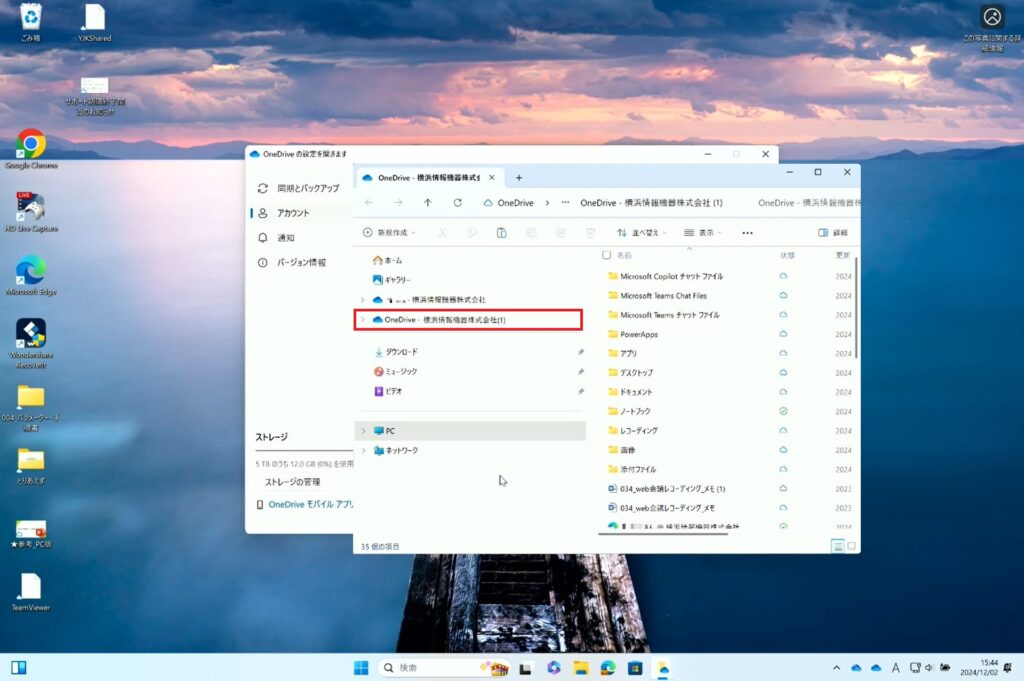The width and height of the screenshot is (1024, 681).
Task: Select ダウンロード in navigation pane
Action: click(396, 353)
